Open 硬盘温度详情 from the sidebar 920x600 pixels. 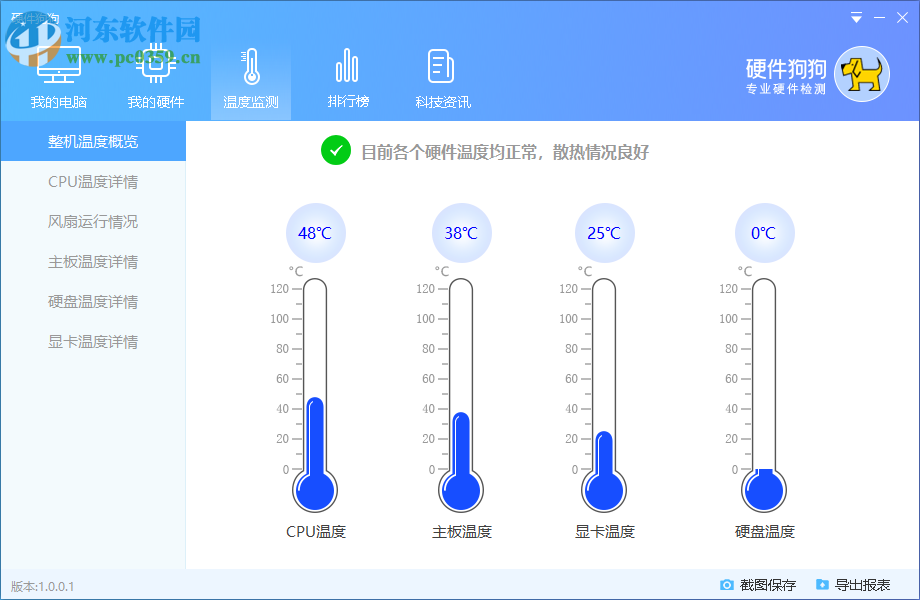(93, 301)
